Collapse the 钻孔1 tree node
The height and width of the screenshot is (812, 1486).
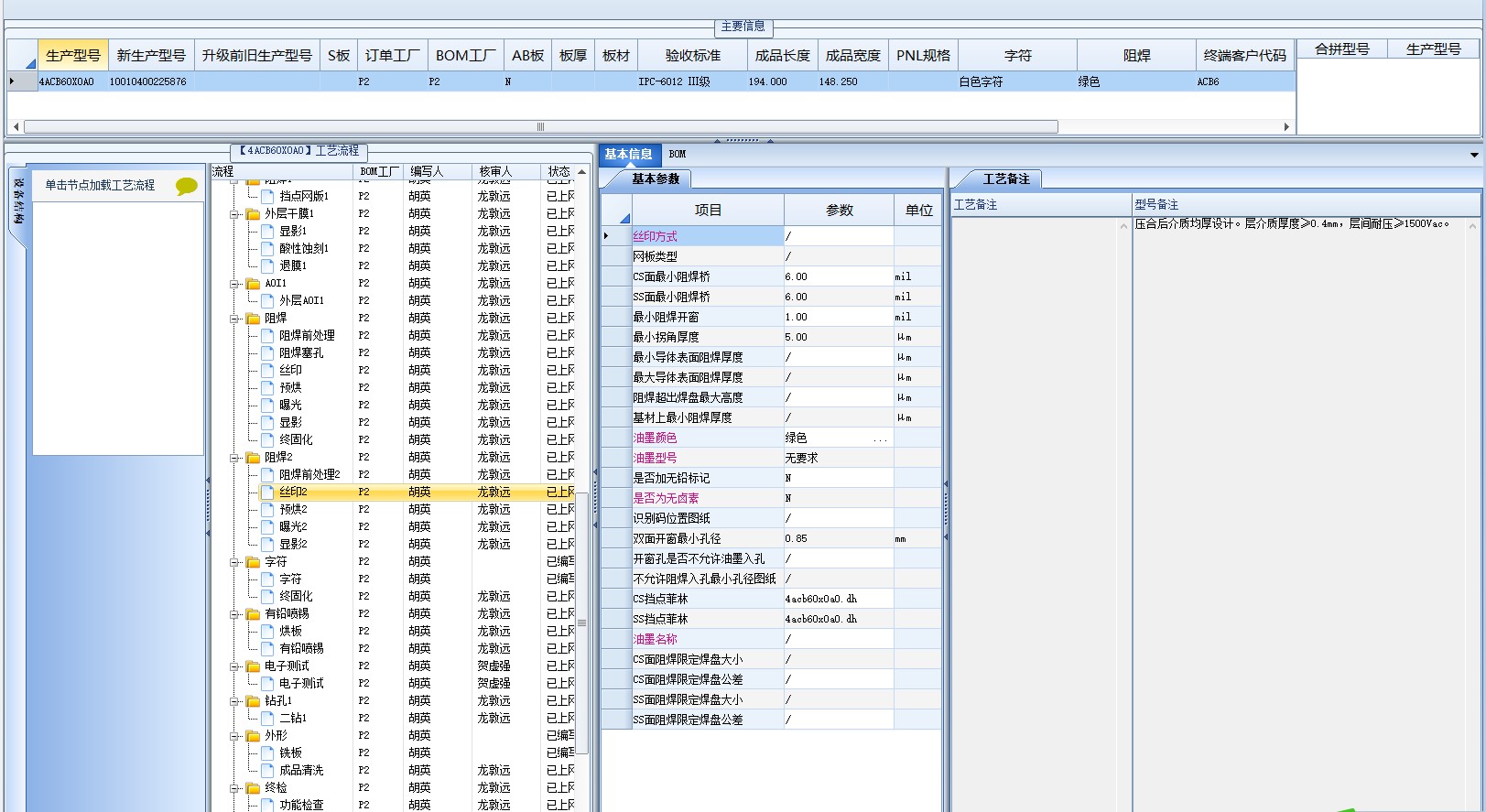pos(234,700)
